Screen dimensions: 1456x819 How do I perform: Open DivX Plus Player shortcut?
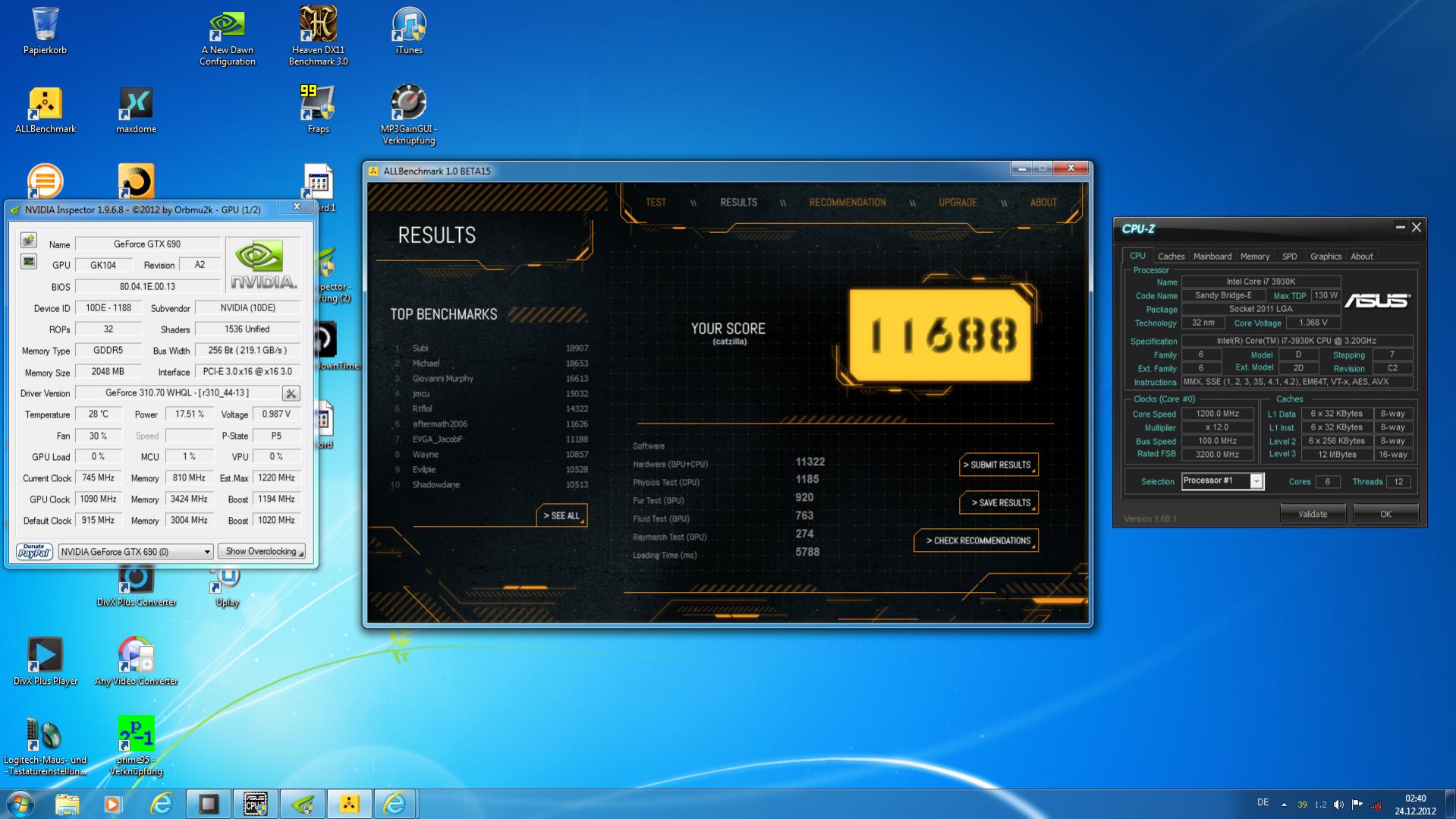pos(45,661)
